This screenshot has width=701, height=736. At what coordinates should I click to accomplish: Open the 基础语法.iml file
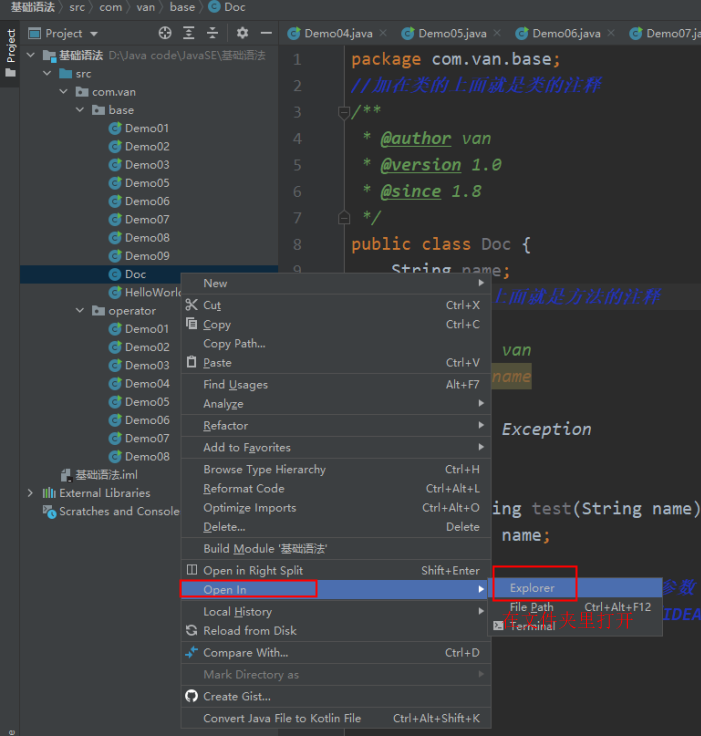106,475
